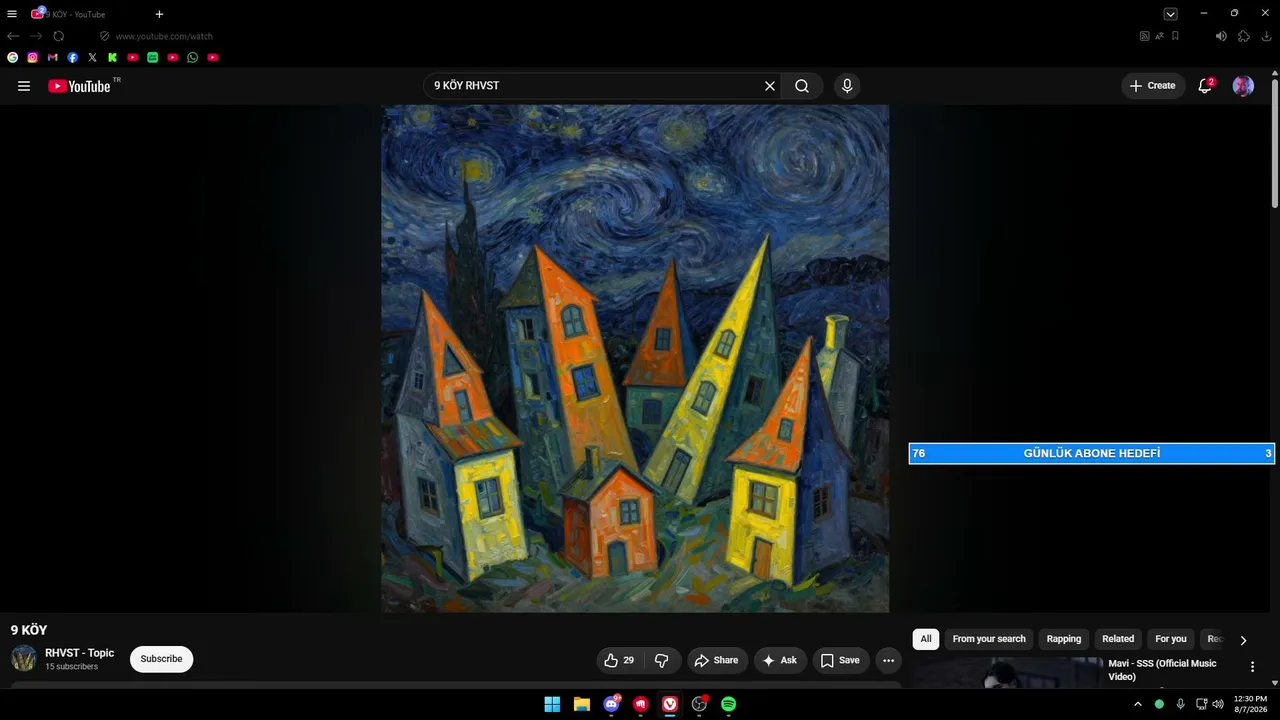
Task: Expand the tab list dropdown arrow
Action: [1170, 14]
